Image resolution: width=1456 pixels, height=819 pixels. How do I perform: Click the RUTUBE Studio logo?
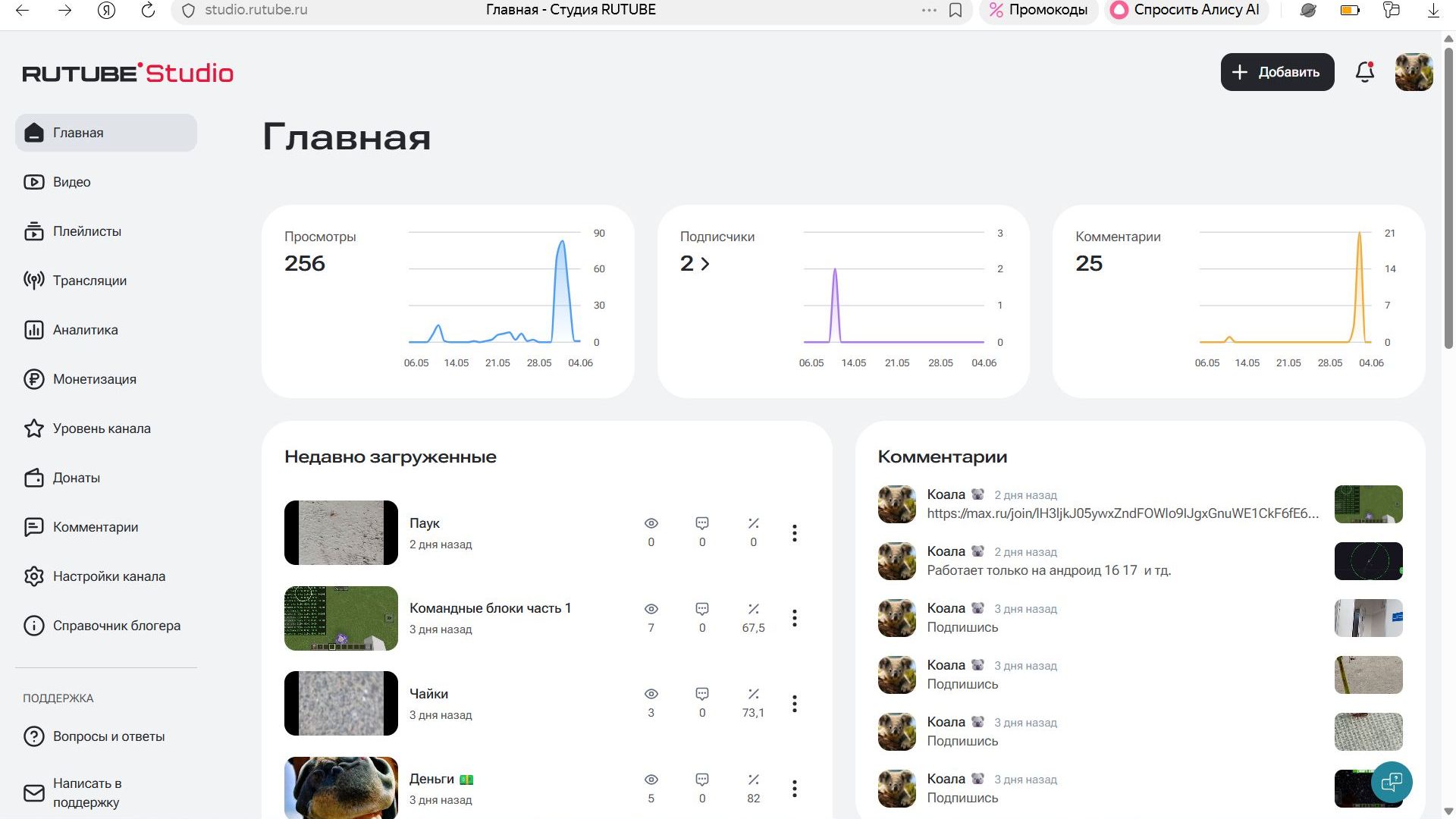[128, 73]
